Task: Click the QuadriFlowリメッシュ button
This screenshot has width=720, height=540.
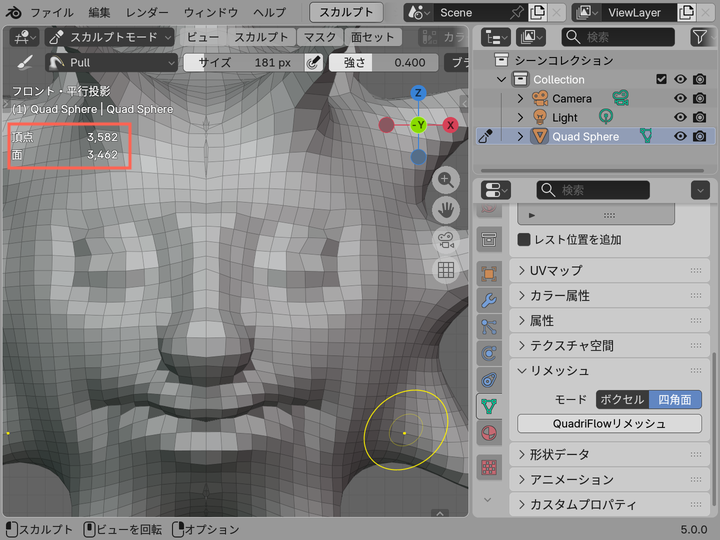Action: (x=609, y=423)
